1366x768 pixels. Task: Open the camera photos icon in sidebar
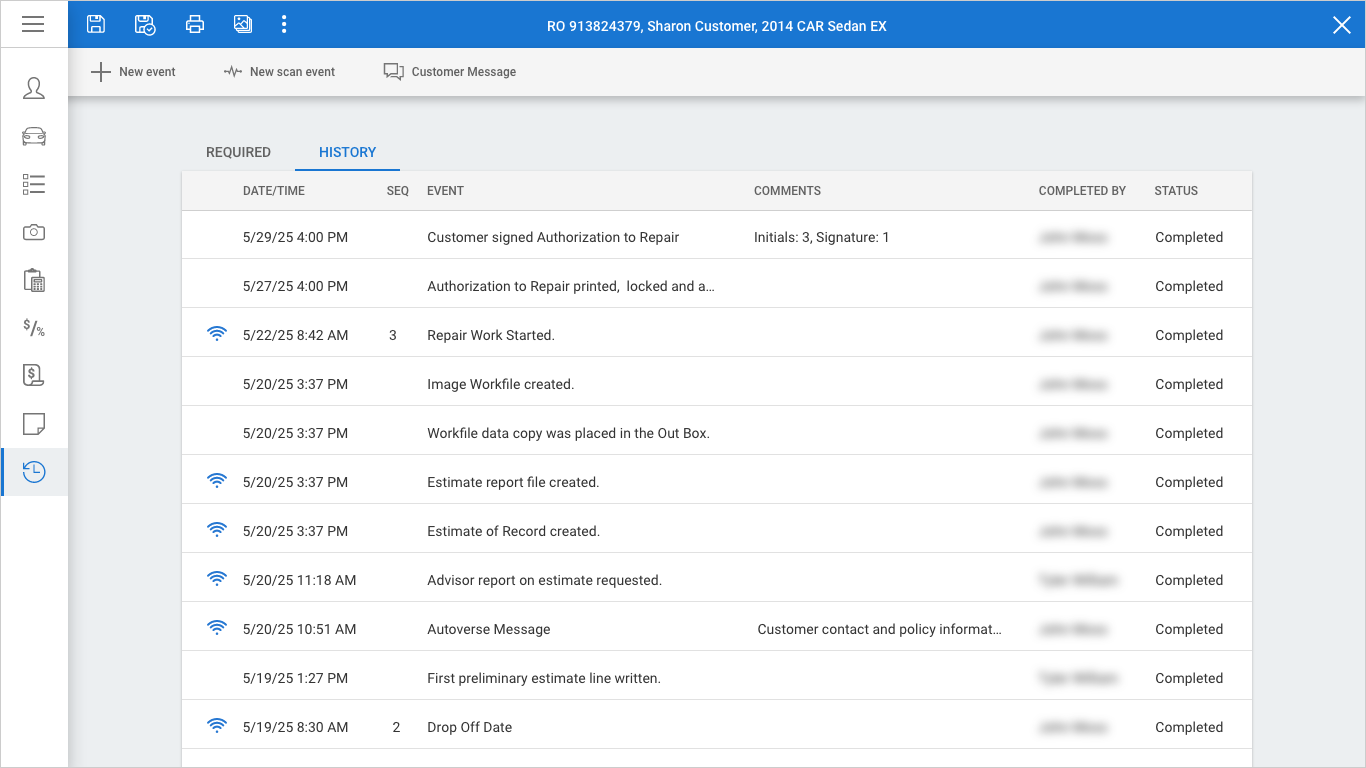click(x=34, y=232)
